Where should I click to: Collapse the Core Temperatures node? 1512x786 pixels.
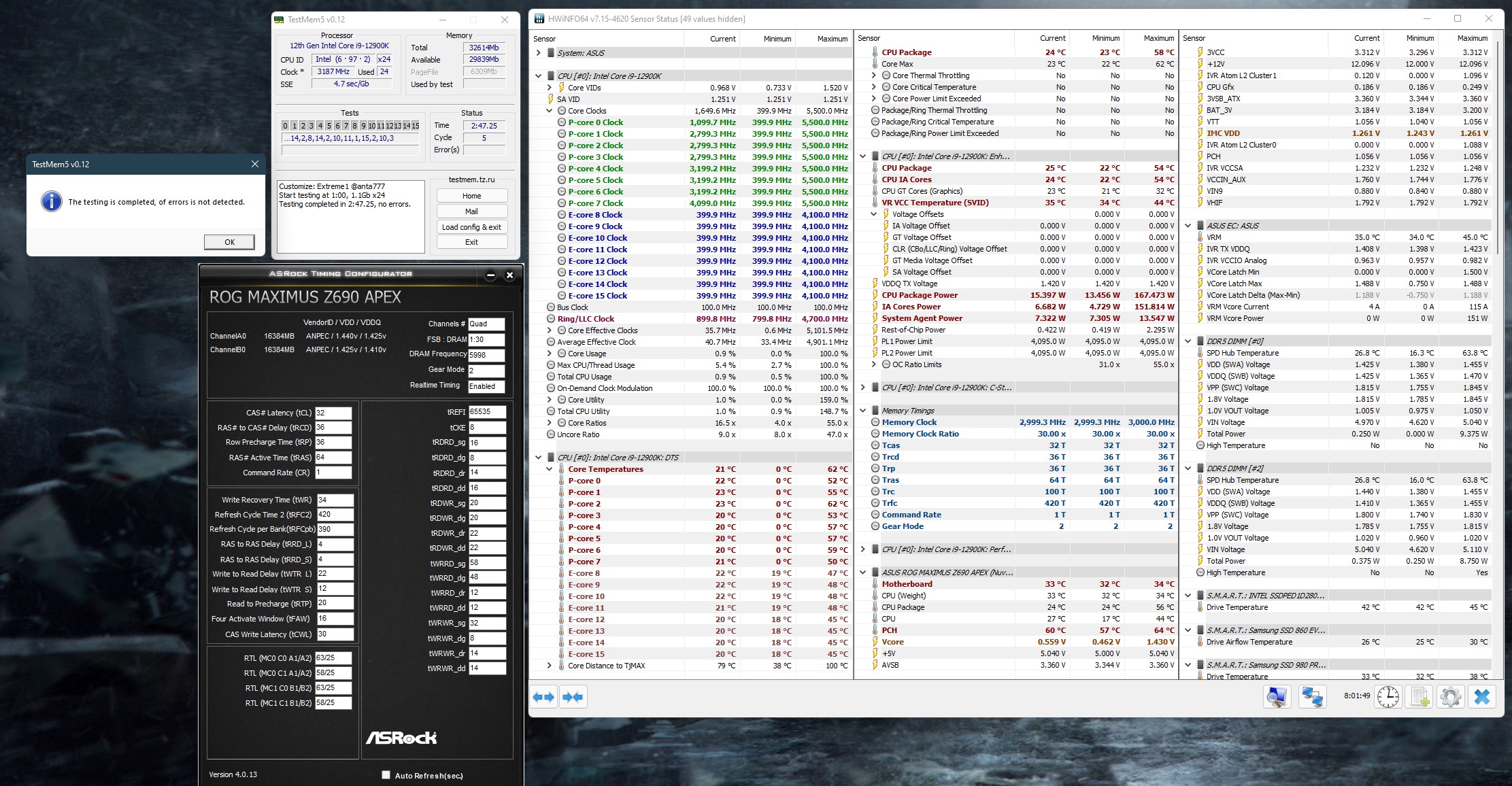click(550, 469)
